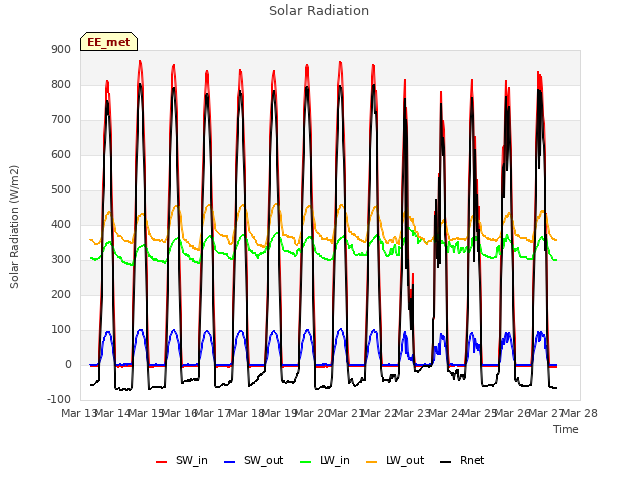Click the 500 y-axis tick label

pyautogui.click(x=61, y=189)
